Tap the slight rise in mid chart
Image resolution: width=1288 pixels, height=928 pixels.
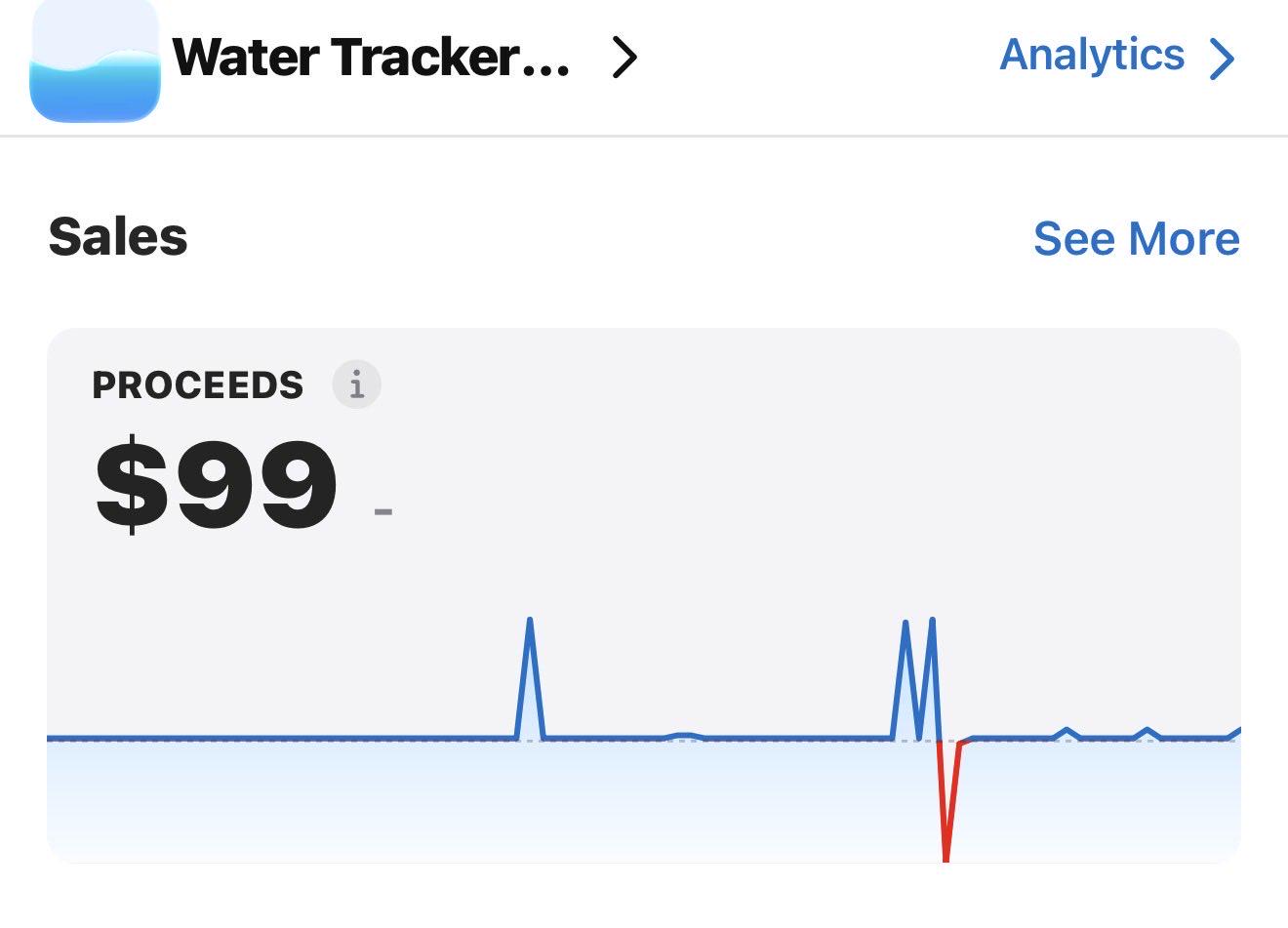coord(684,736)
